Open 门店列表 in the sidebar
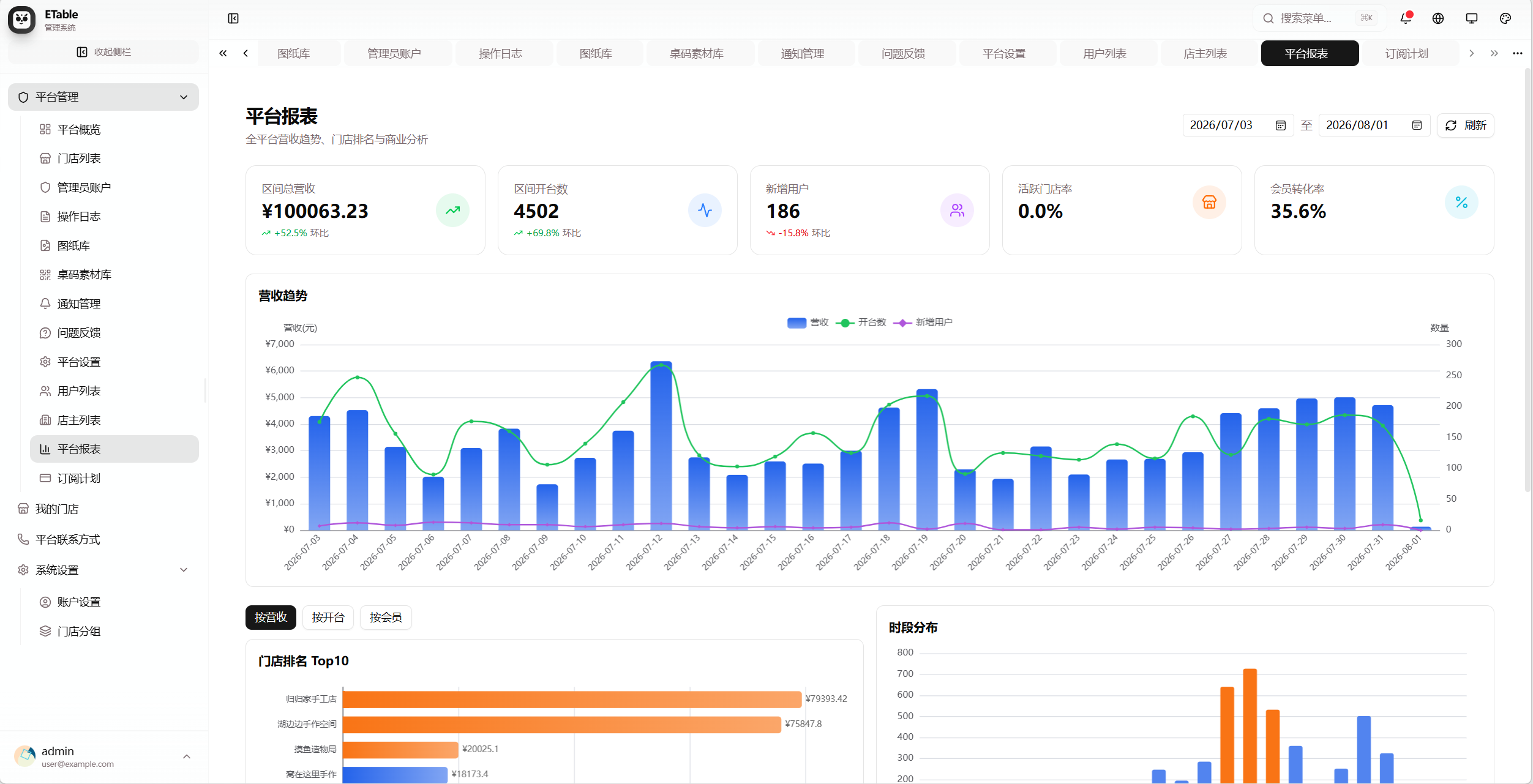Image resolution: width=1533 pixels, height=784 pixels. [114, 159]
